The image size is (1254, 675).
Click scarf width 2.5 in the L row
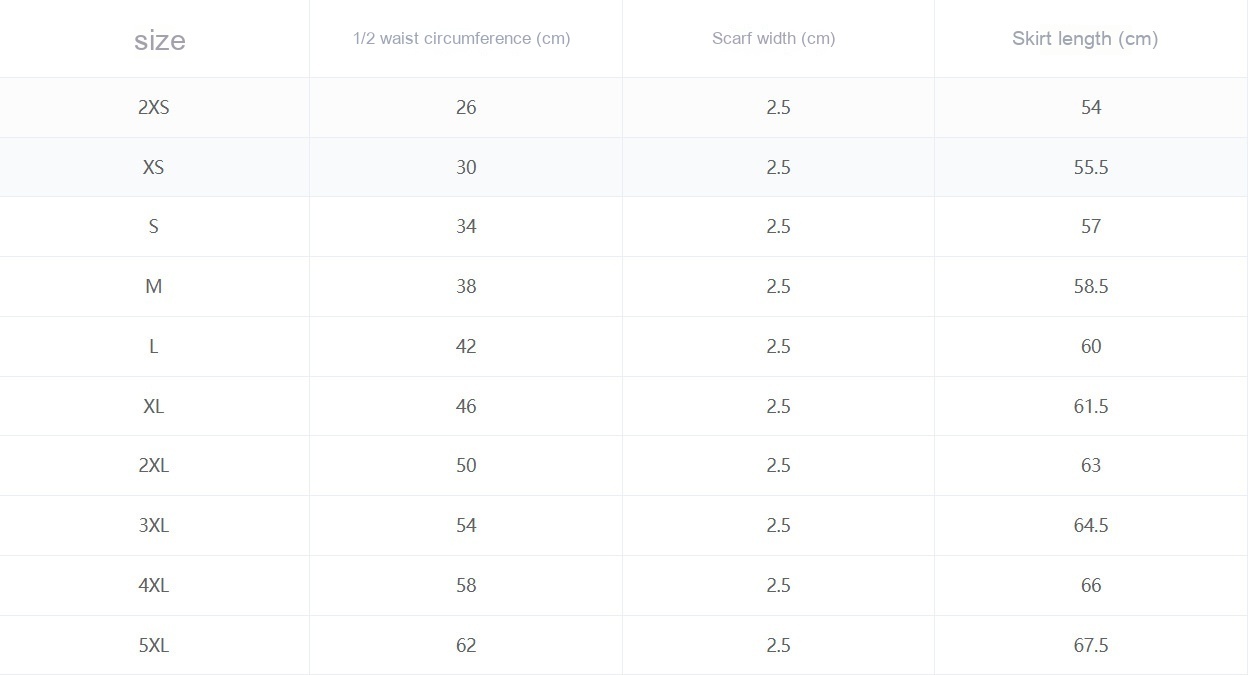click(x=779, y=346)
